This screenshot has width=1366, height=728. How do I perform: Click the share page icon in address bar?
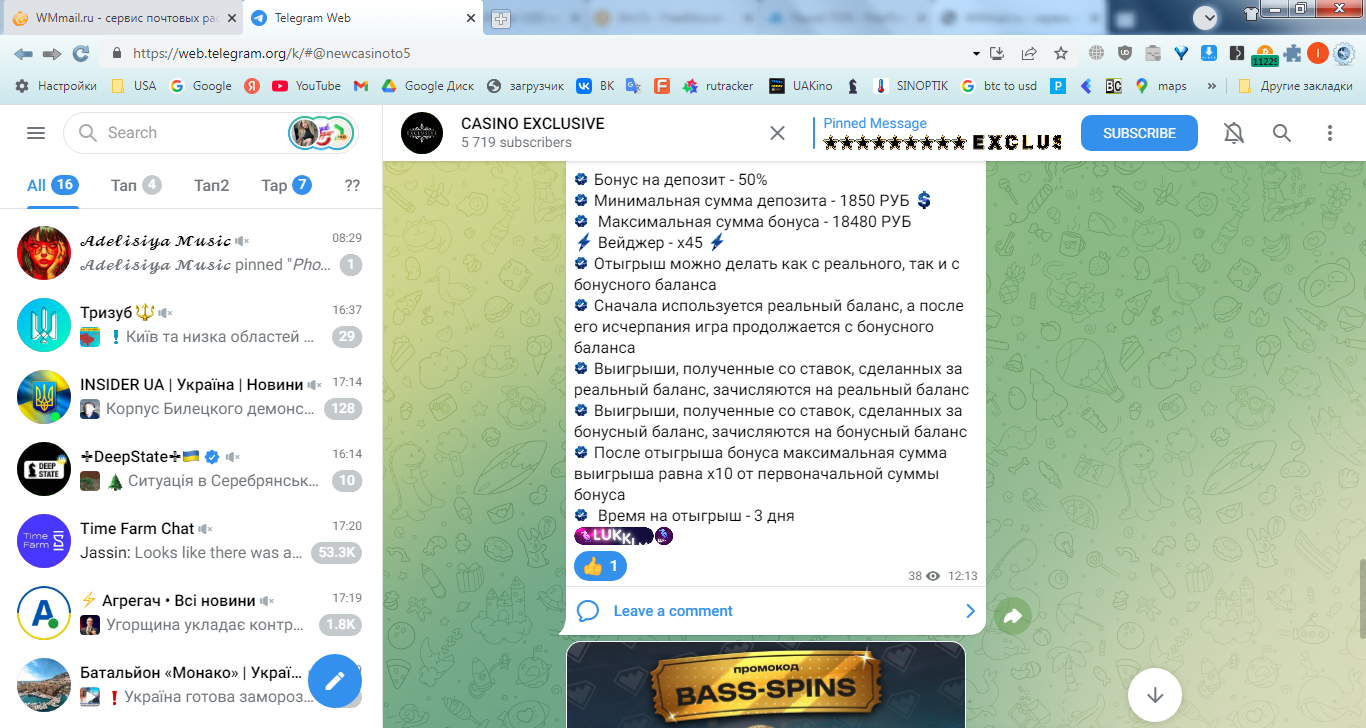coord(1028,53)
